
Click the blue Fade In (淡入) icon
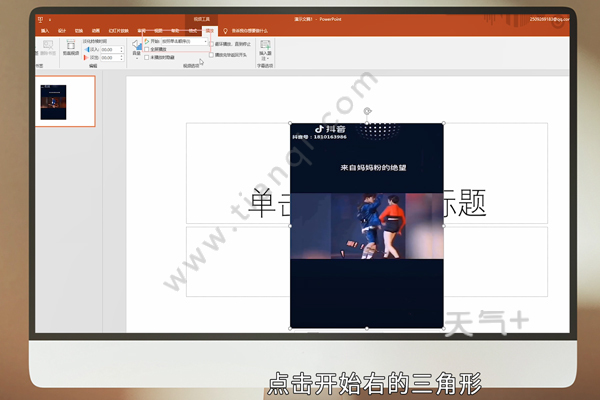[86, 49]
